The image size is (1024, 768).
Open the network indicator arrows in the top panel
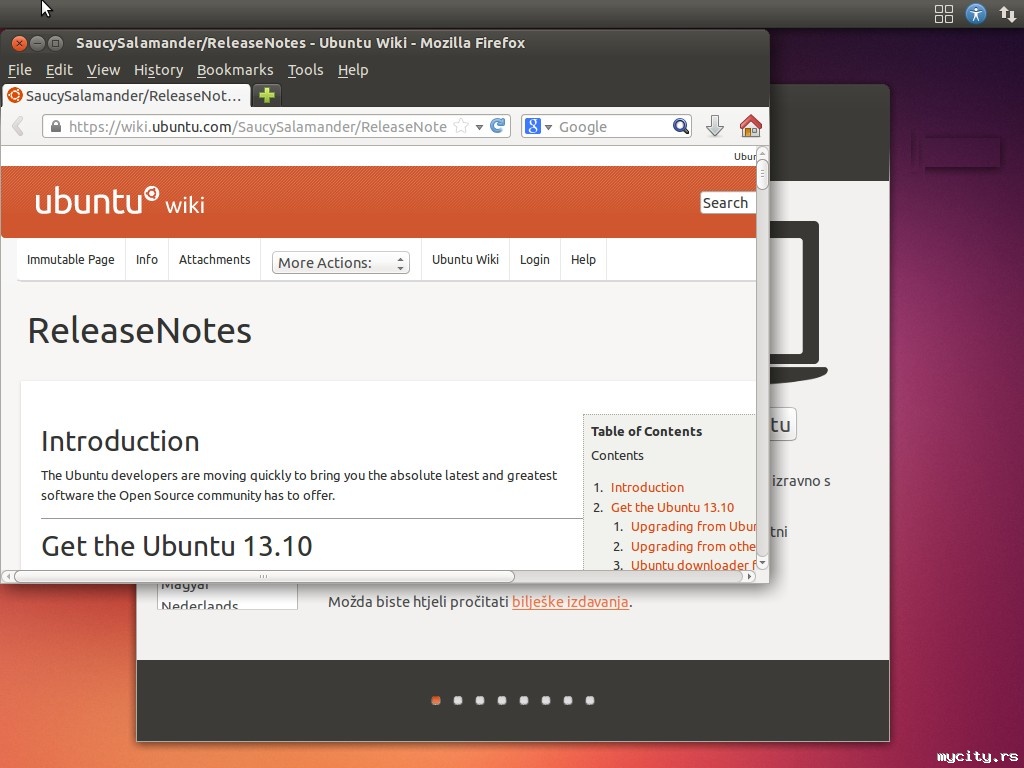point(1008,14)
